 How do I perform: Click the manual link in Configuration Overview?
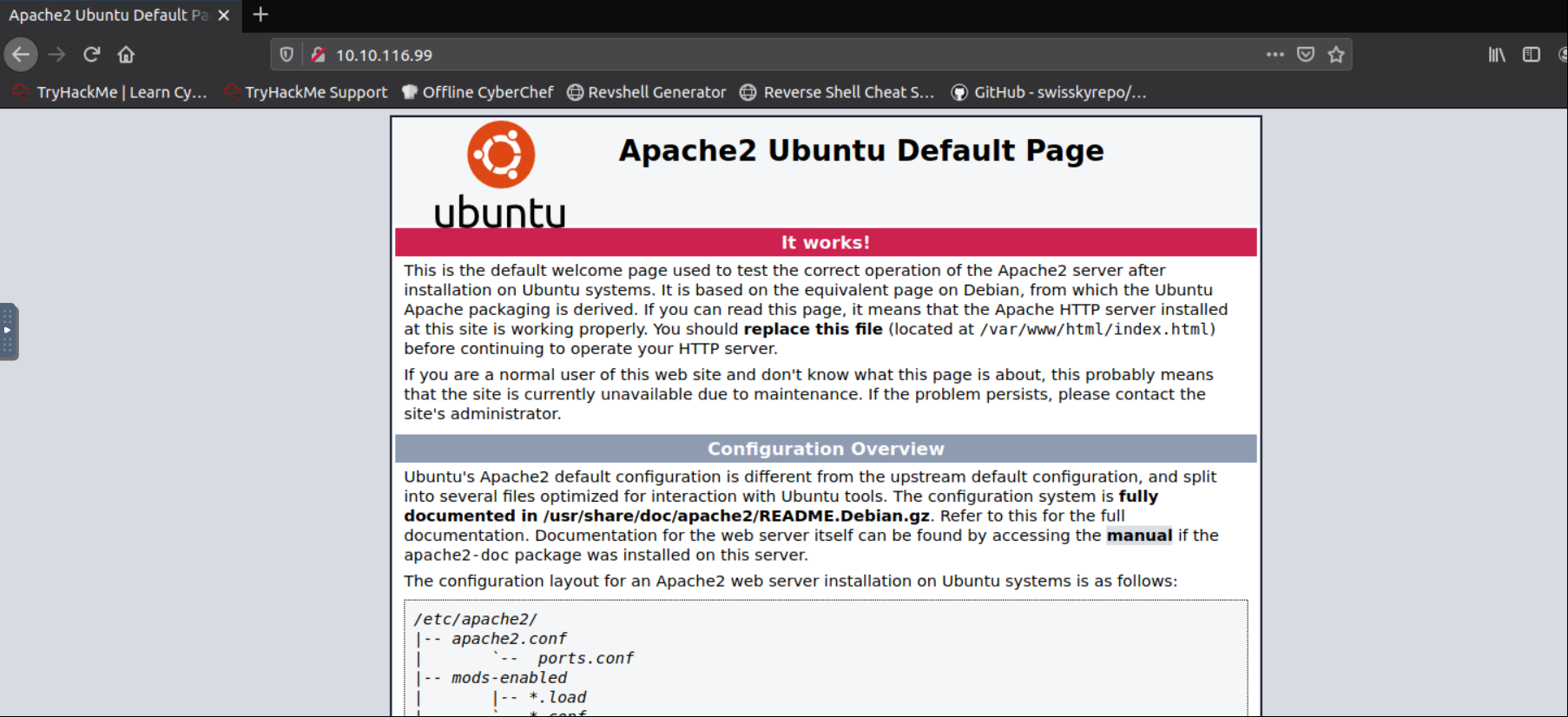tap(1139, 536)
